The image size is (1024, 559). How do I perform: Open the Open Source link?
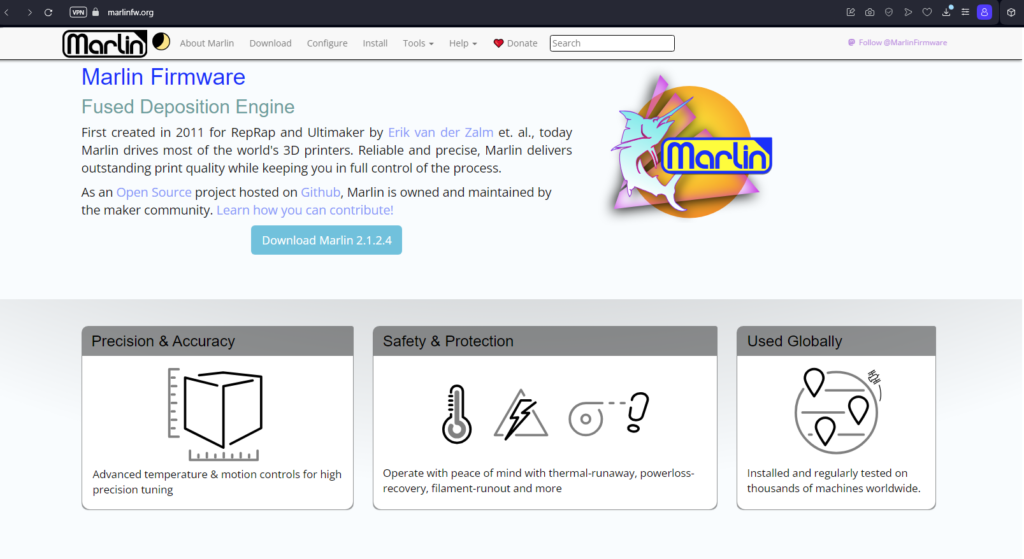pos(153,192)
